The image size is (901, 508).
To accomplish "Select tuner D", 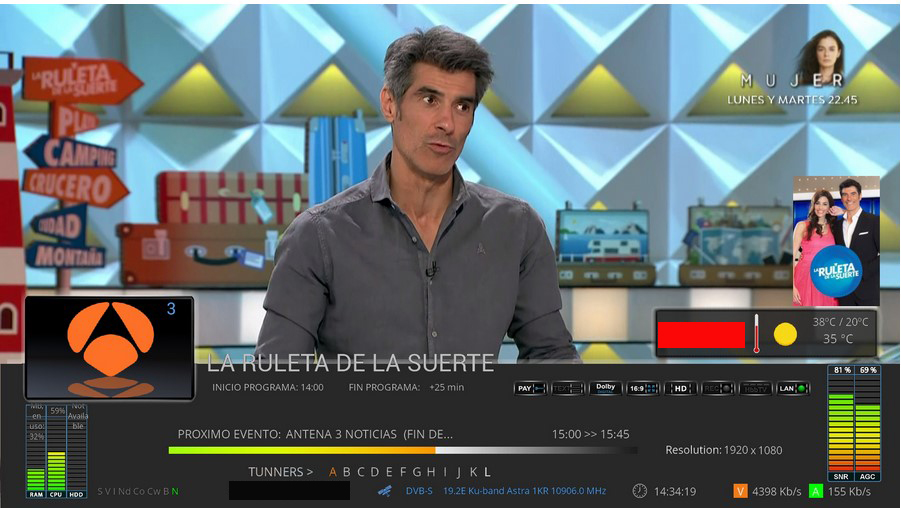I will click(375, 472).
